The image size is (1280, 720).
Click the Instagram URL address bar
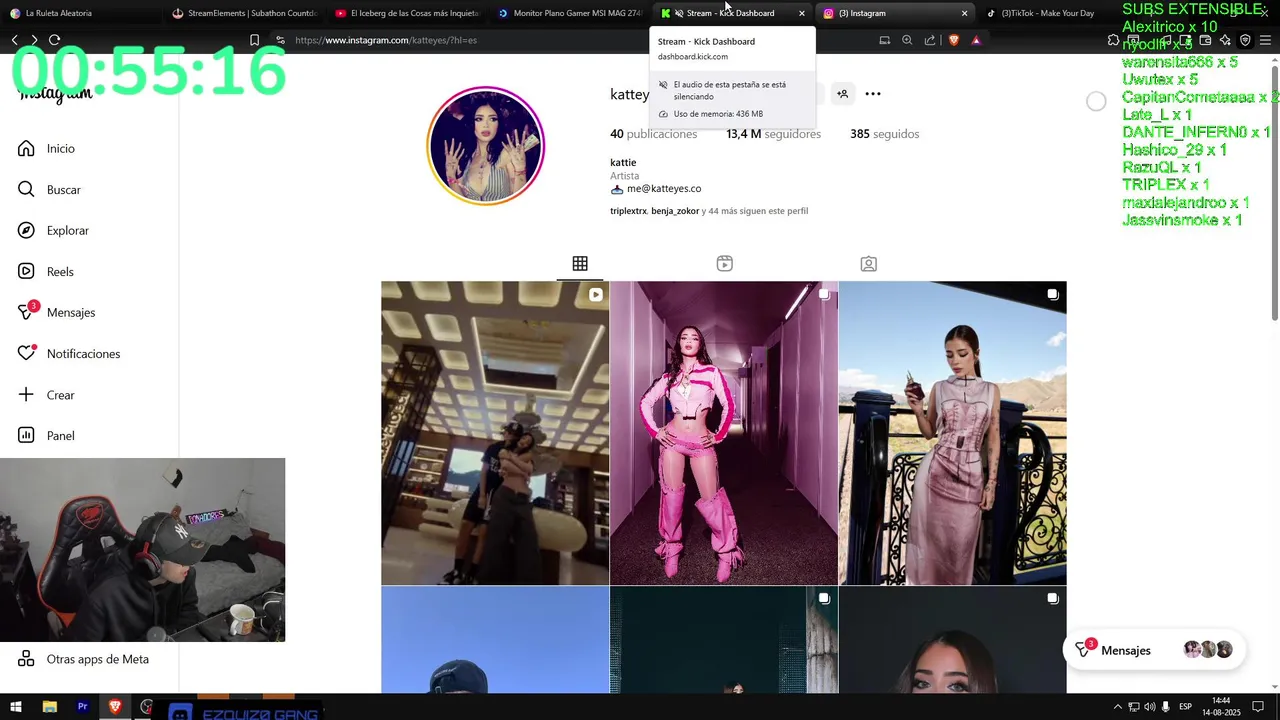570,40
